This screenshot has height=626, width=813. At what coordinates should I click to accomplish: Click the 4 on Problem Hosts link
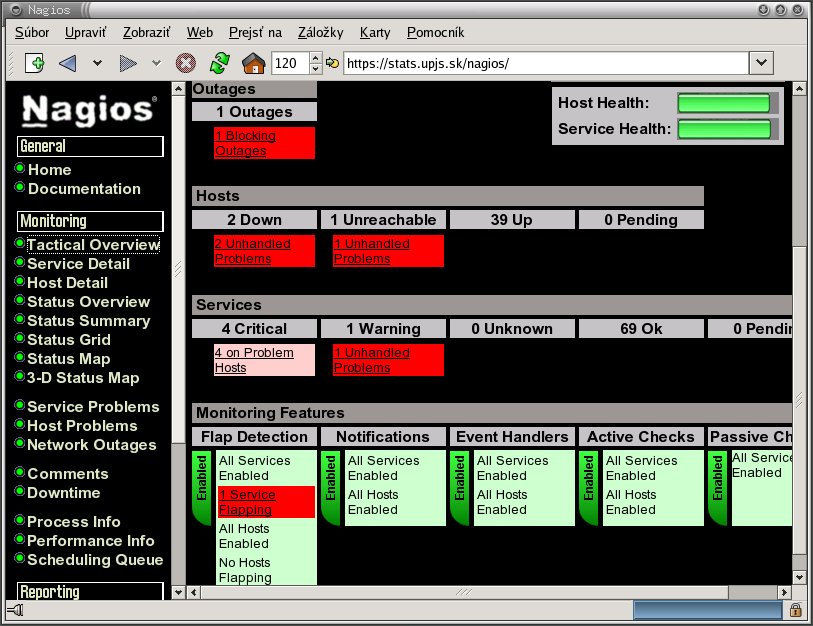[254, 360]
